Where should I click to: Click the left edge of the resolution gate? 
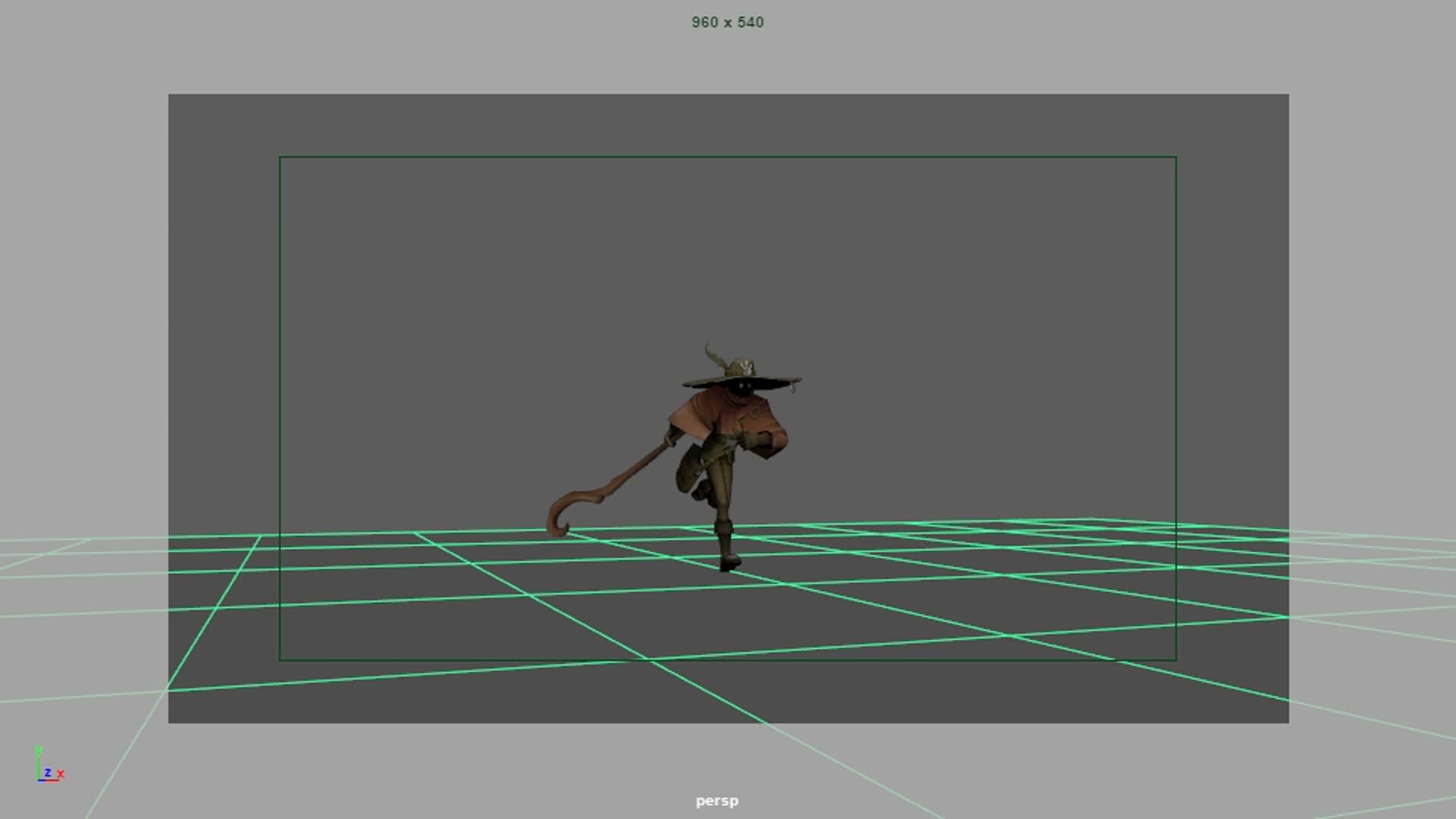pos(281,409)
